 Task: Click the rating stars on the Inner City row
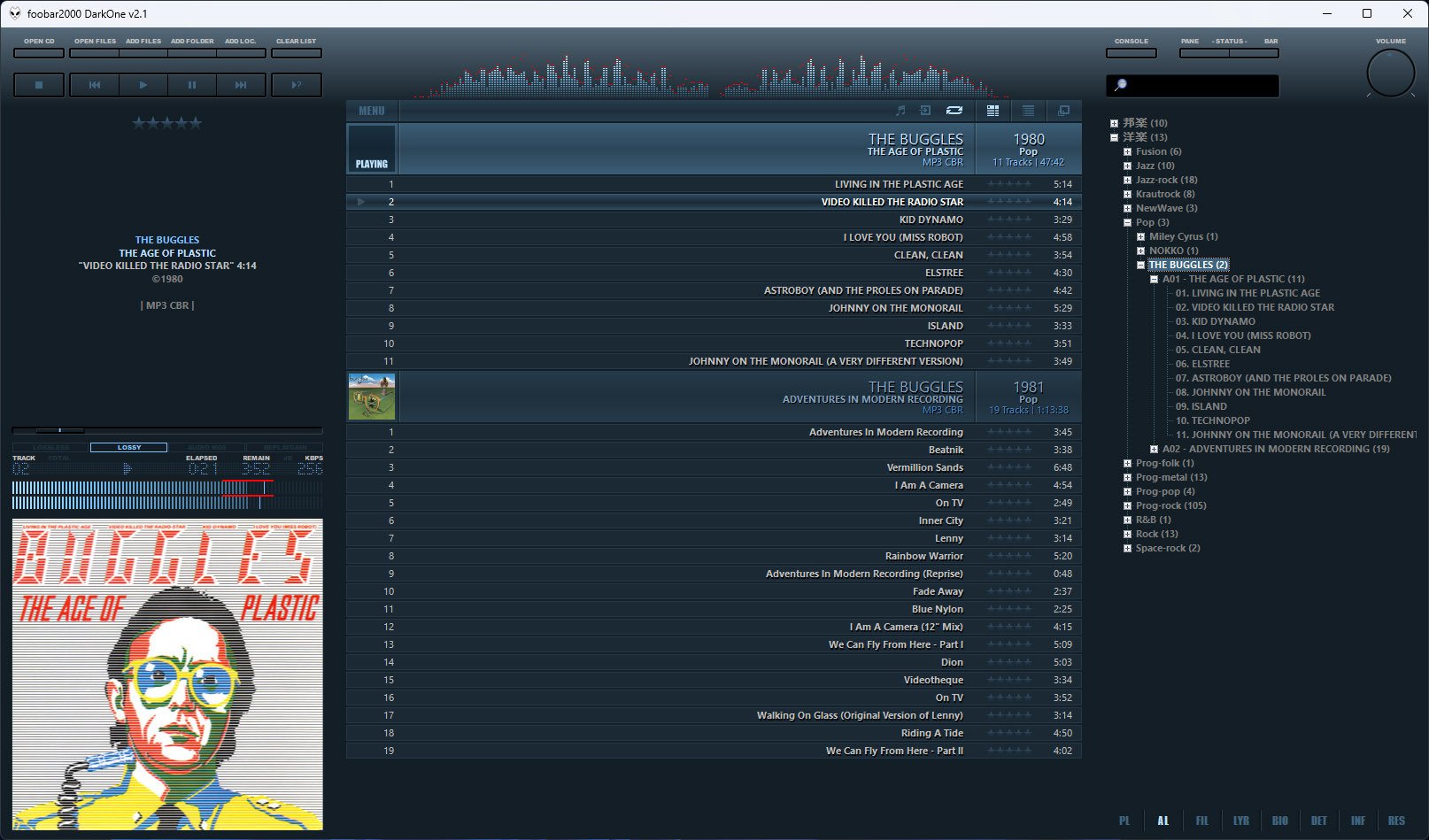click(x=1009, y=520)
